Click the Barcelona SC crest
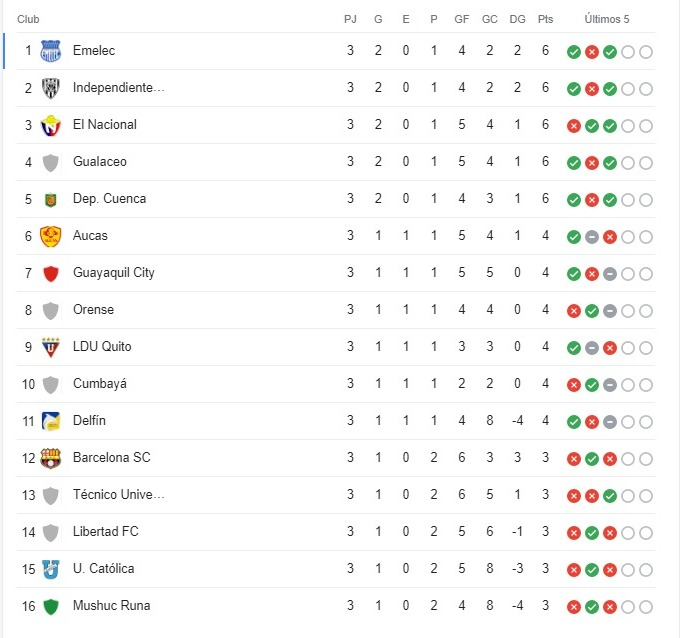This screenshot has height=638, width=680. [51, 458]
